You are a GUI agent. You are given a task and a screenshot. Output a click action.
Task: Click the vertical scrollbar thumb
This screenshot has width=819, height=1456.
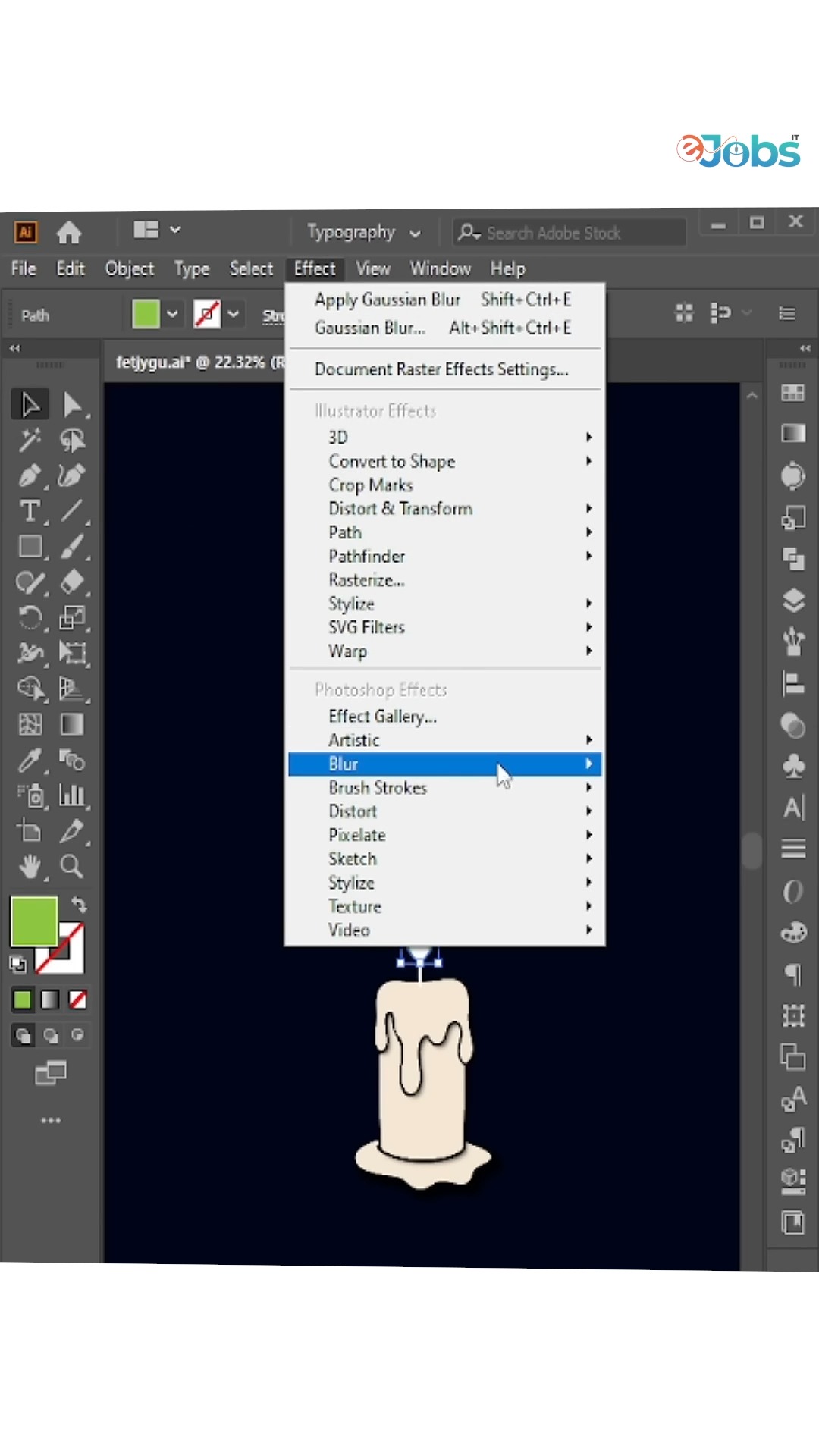pos(752,850)
